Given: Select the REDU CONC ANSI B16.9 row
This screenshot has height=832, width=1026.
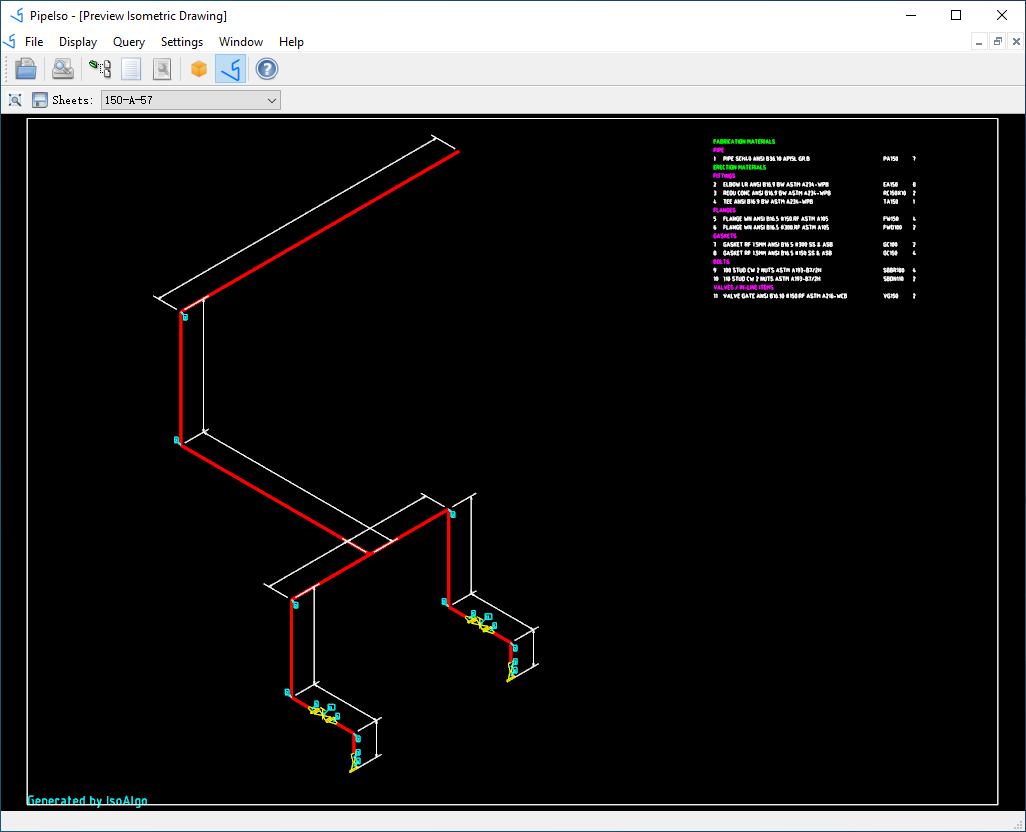Looking at the screenshot, I should click(814, 193).
